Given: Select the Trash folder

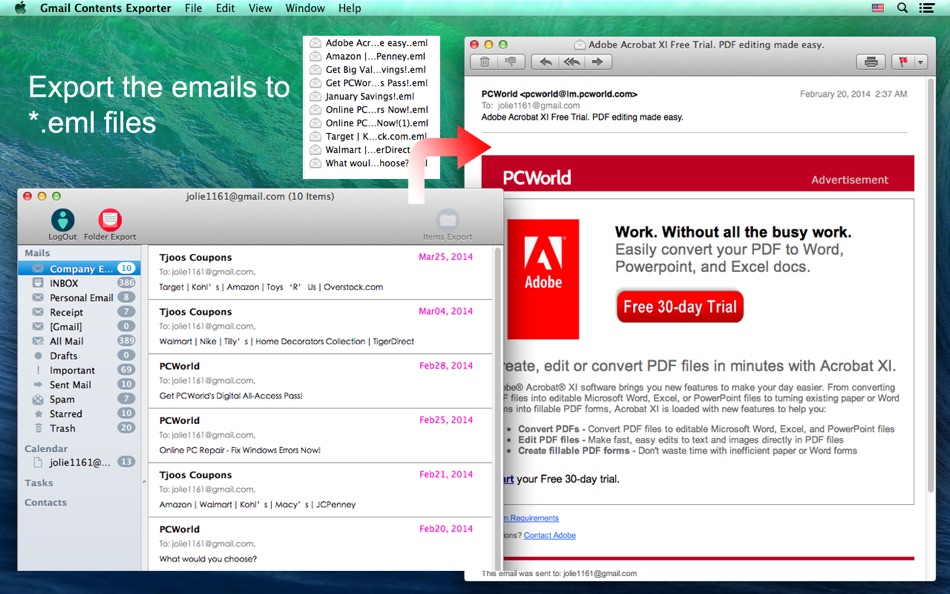Looking at the screenshot, I should (x=79, y=429).
